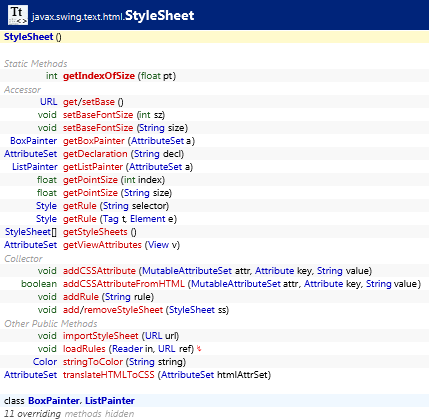Click the Reader parameter type in loadRules

[x=128, y=349]
